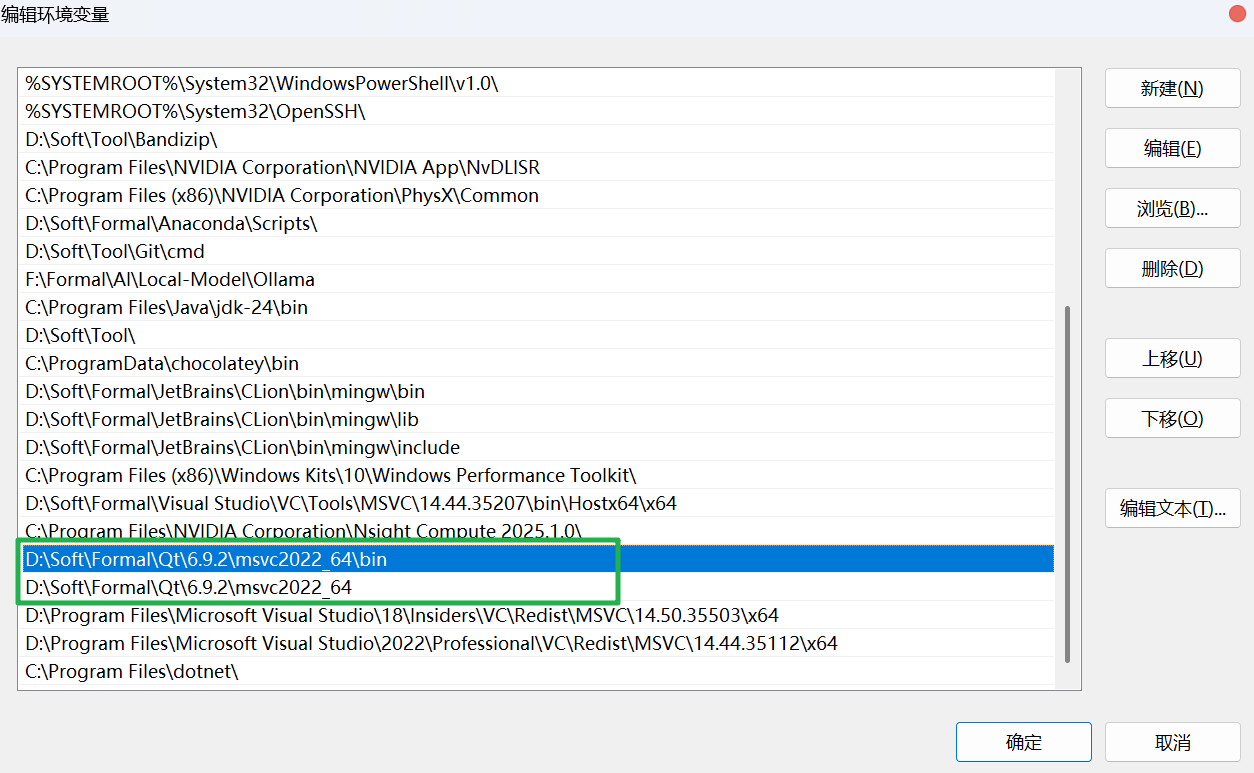Image resolution: width=1254 pixels, height=773 pixels.
Task: Click the 编辑(E) button
Action: click(1172, 148)
